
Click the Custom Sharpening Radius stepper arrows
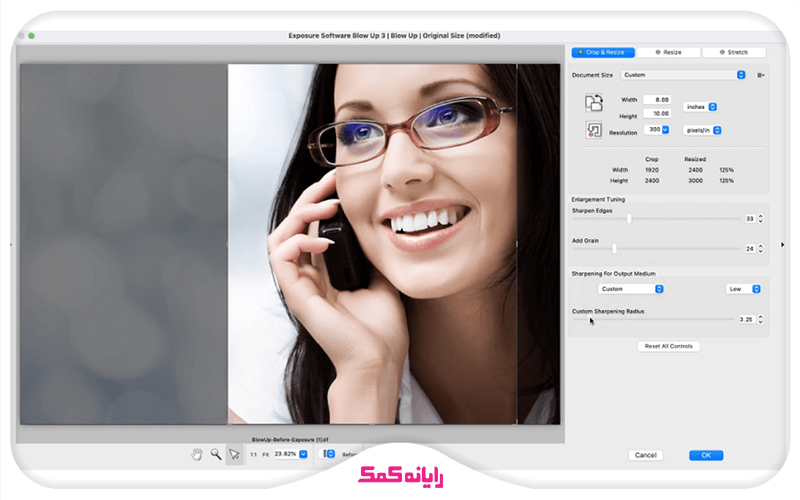(x=760, y=319)
